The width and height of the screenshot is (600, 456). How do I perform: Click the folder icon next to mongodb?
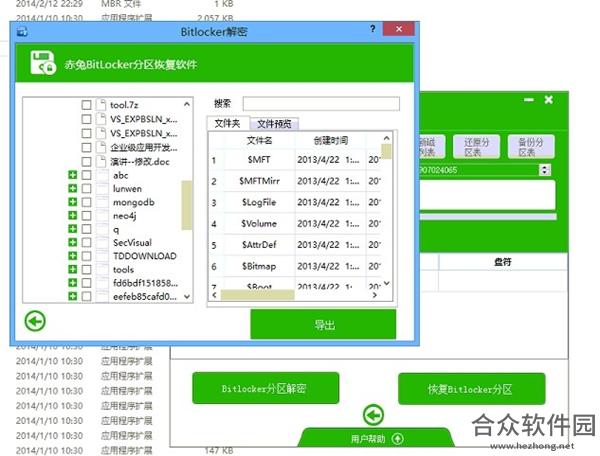click(x=102, y=202)
